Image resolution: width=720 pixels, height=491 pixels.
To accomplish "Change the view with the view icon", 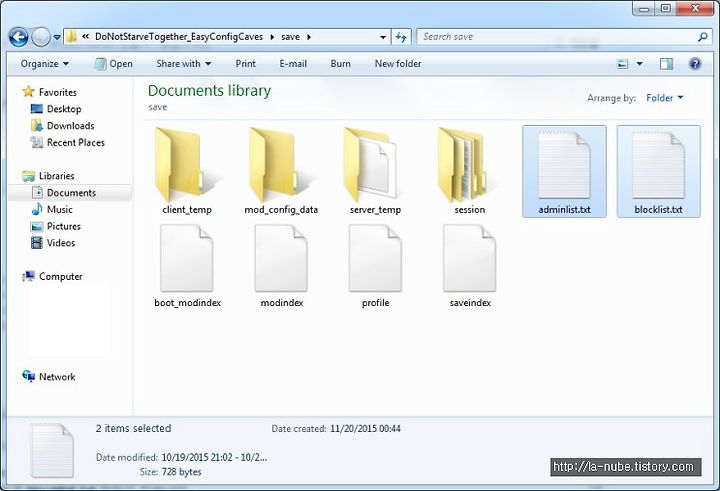I will tap(622, 64).
